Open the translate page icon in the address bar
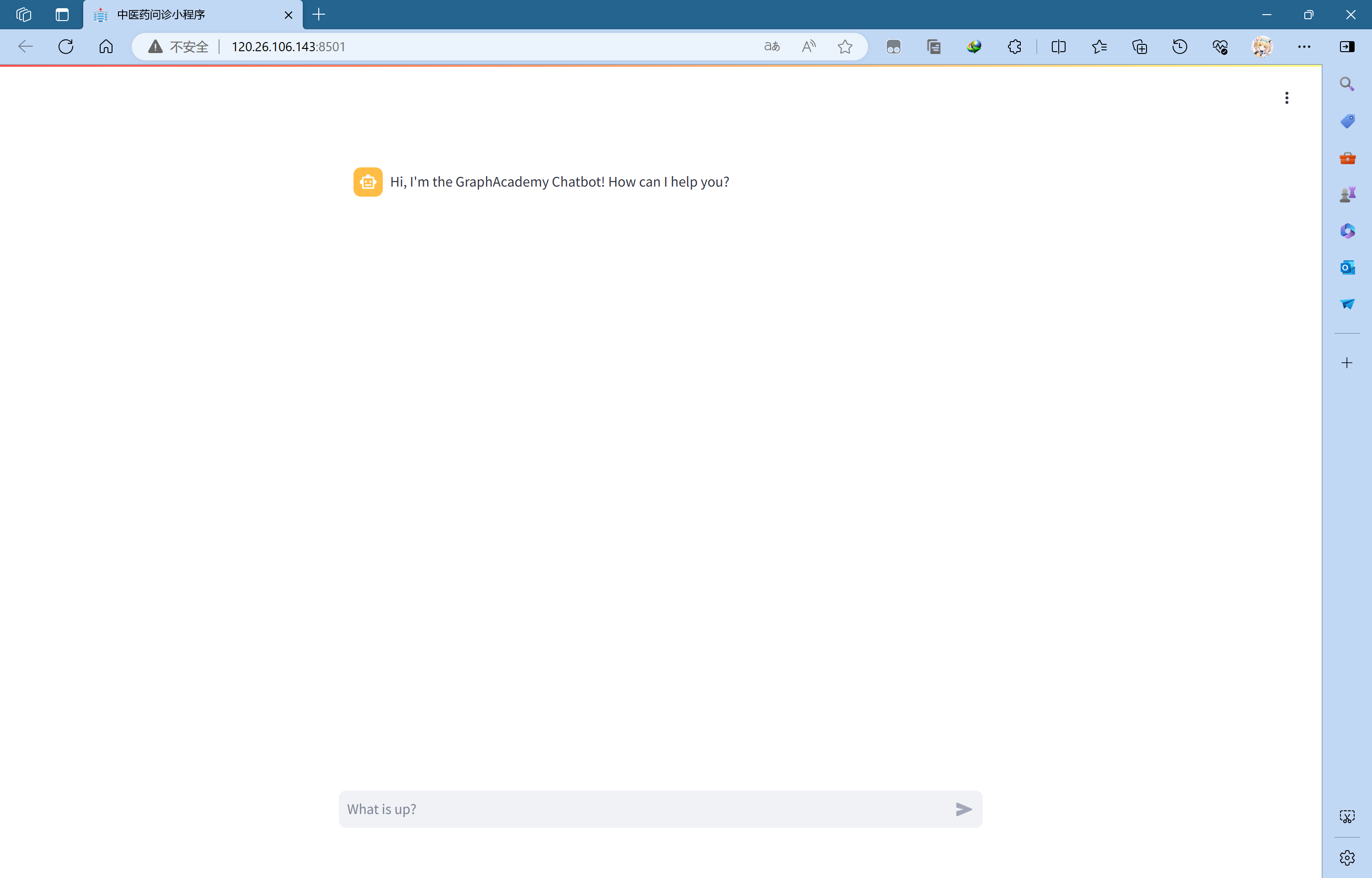 [772, 47]
